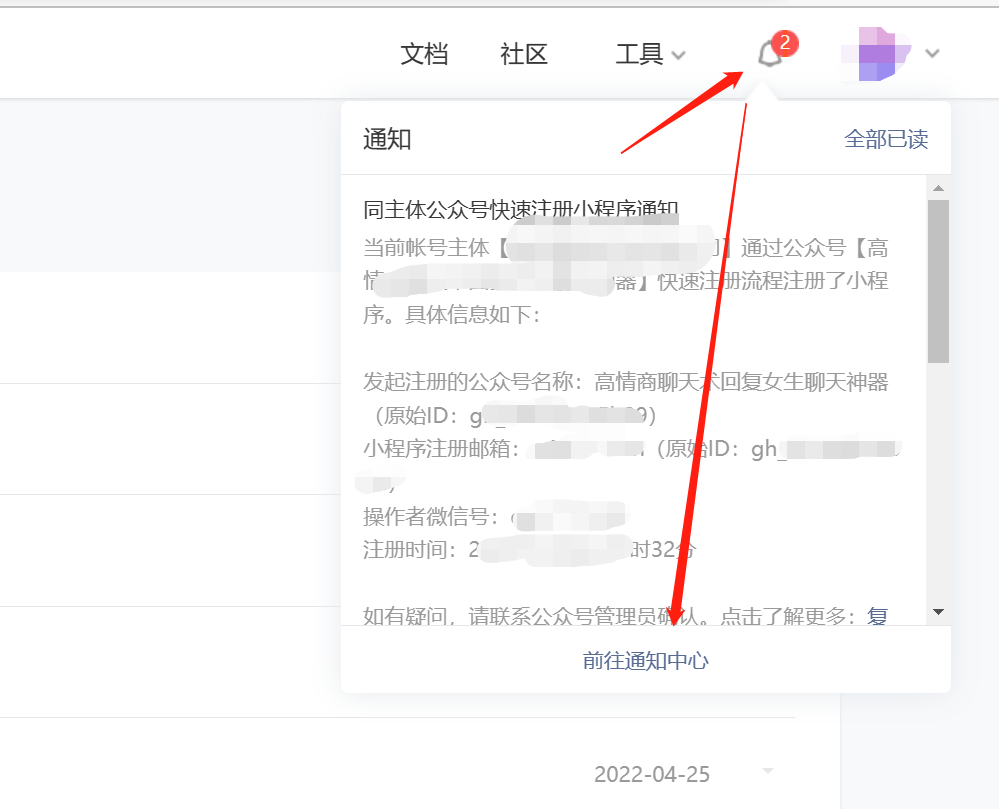This screenshot has width=999, height=809.
Task: Select the date text 2022-04-25
Action: coord(652,774)
